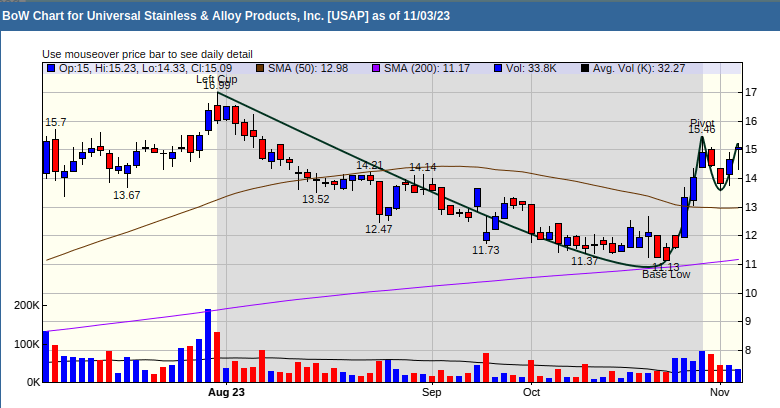780x408 pixels.
Task: Click the black Avg. Vol legend square
Action: tap(585, 68)
